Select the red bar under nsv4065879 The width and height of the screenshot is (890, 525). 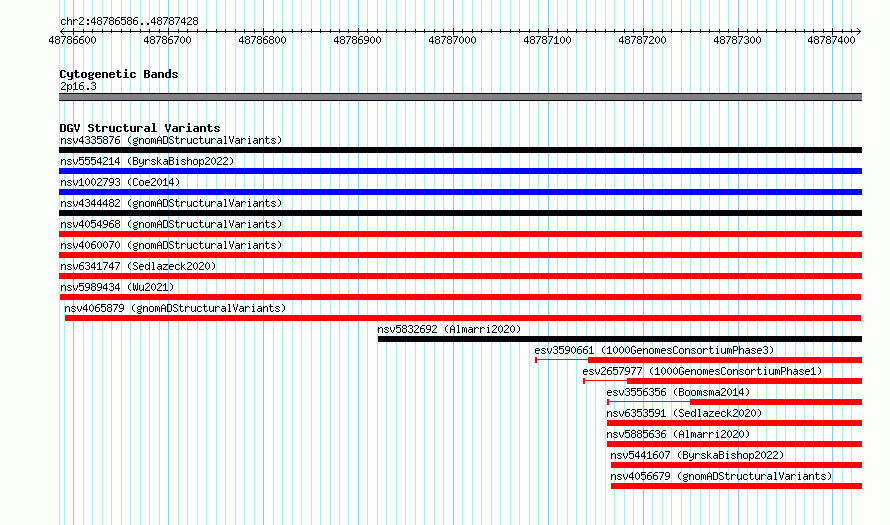coord(463,318)
